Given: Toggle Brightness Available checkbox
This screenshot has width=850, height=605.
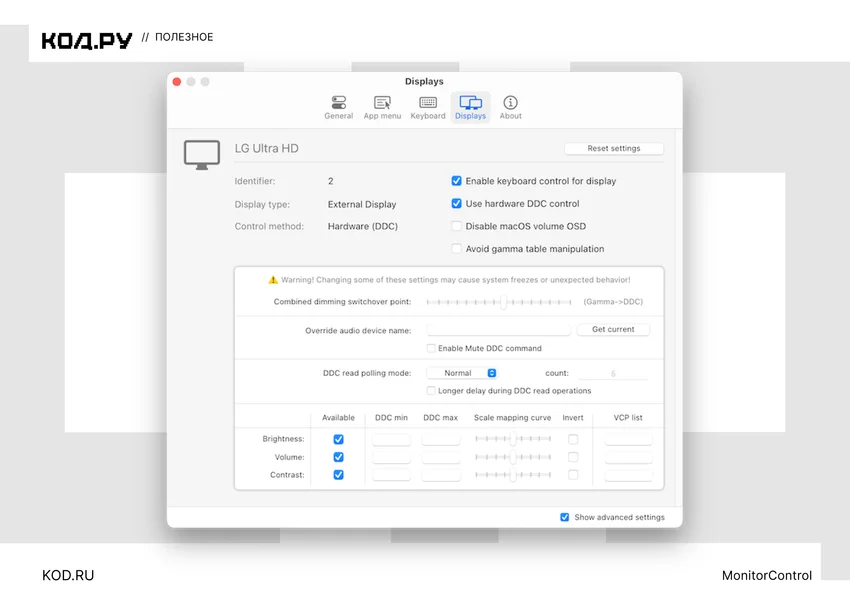Looking at the screenshot, I should coord(338,439).
